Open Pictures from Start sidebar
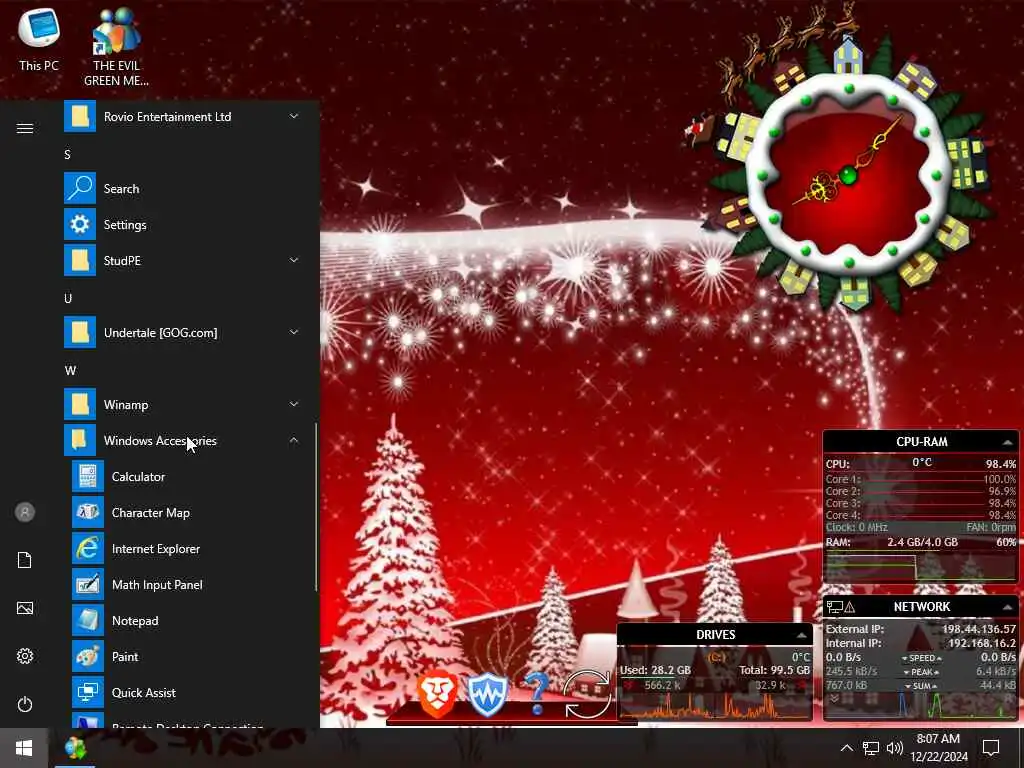The width and height of the screenshot is (1024, 768). 25,608
